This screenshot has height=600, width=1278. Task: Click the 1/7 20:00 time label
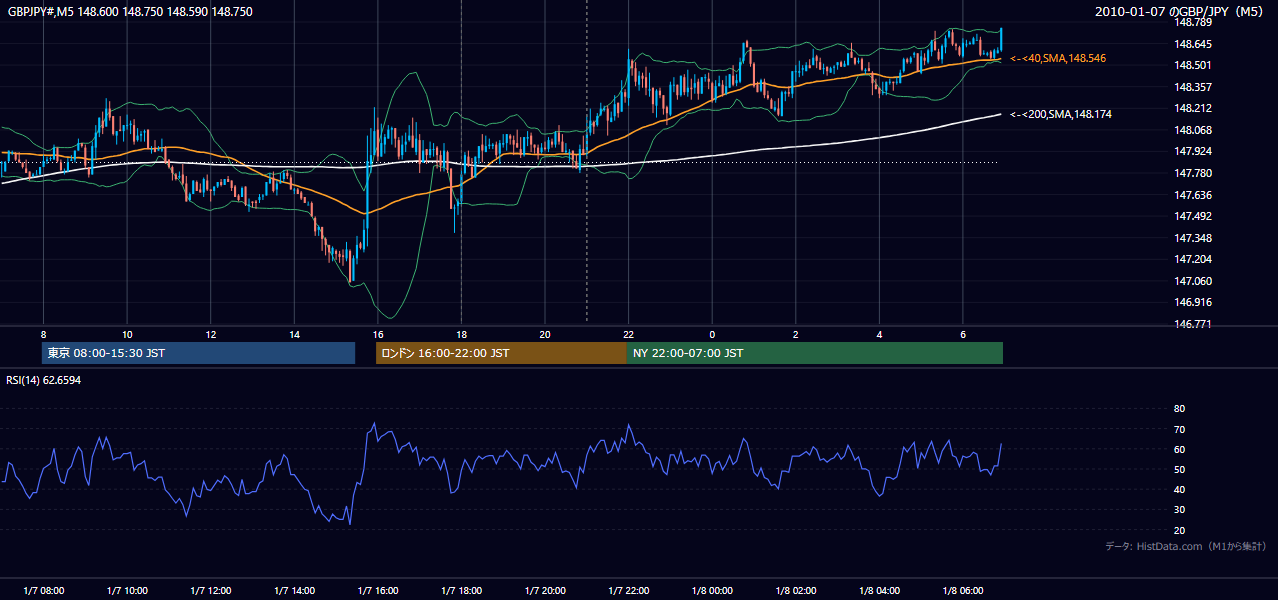544,591
